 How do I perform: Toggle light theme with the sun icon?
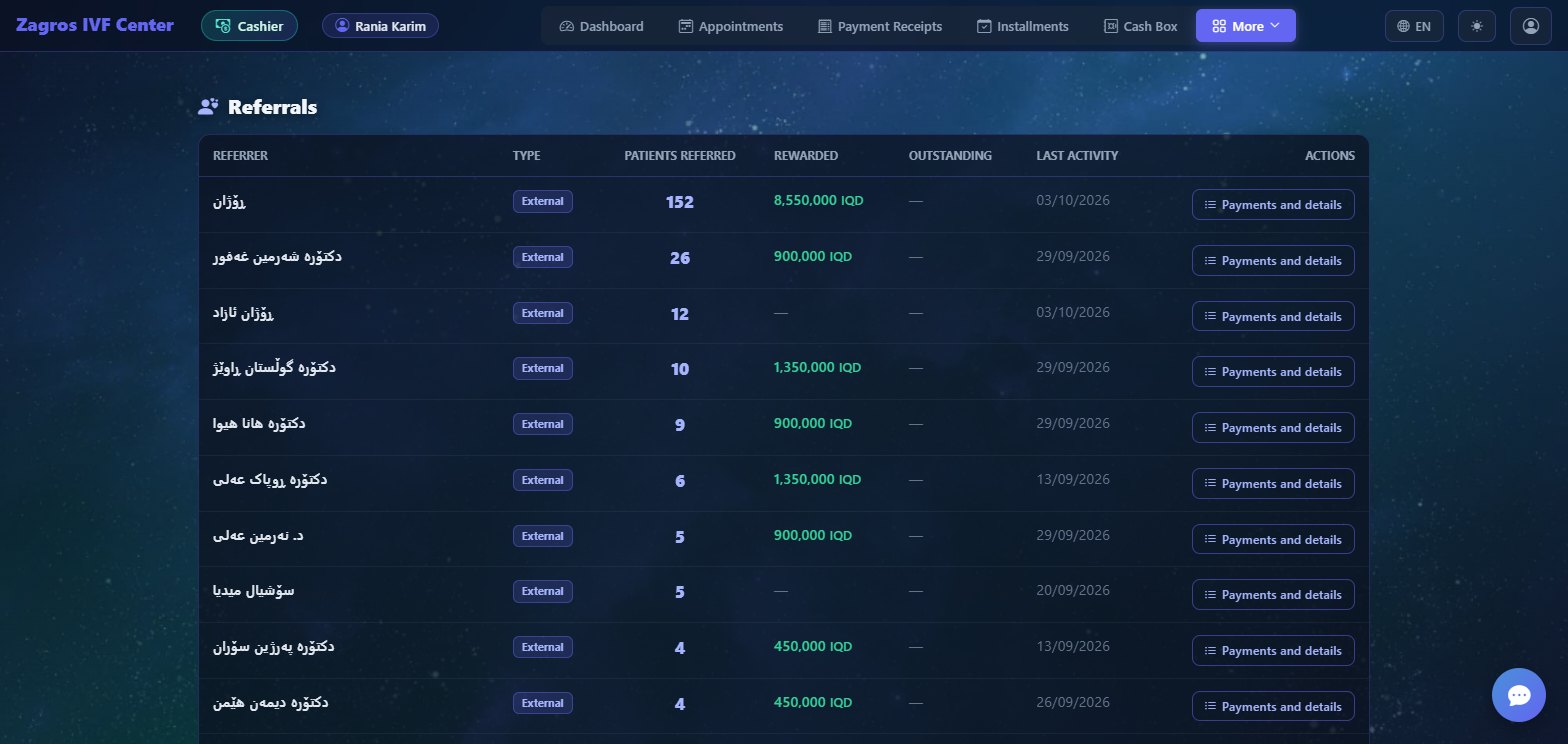(x=1477, y=26)
